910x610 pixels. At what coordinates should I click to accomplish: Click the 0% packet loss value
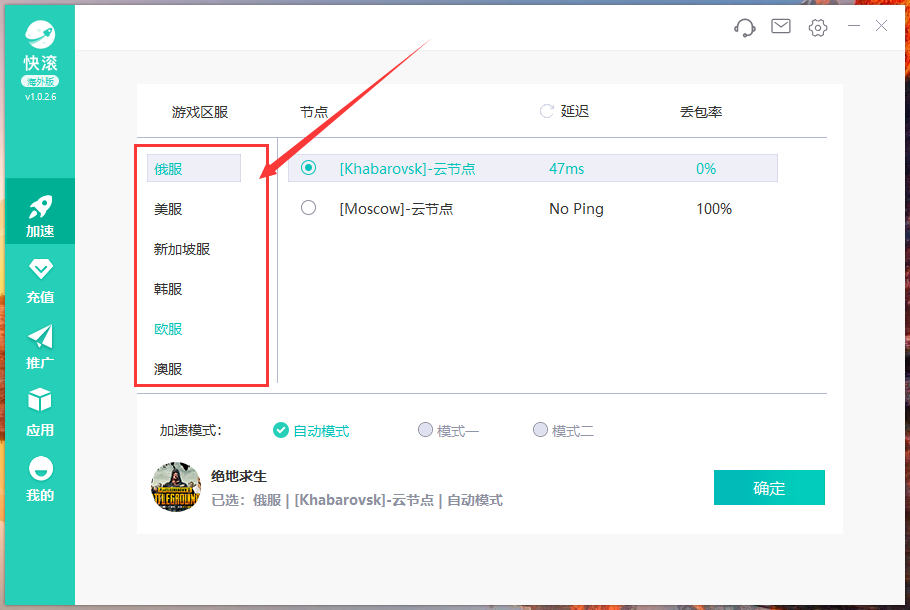[706, 169]
